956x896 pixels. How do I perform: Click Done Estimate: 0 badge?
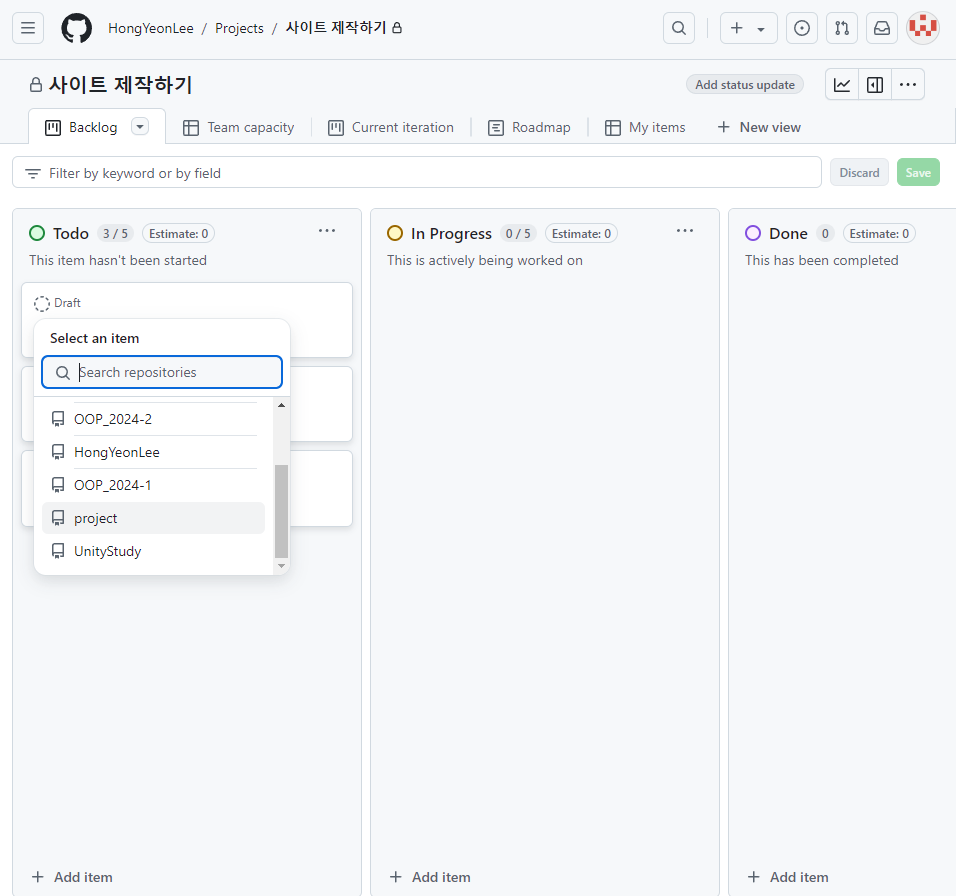pyautogui.click(x=879, y=233)
